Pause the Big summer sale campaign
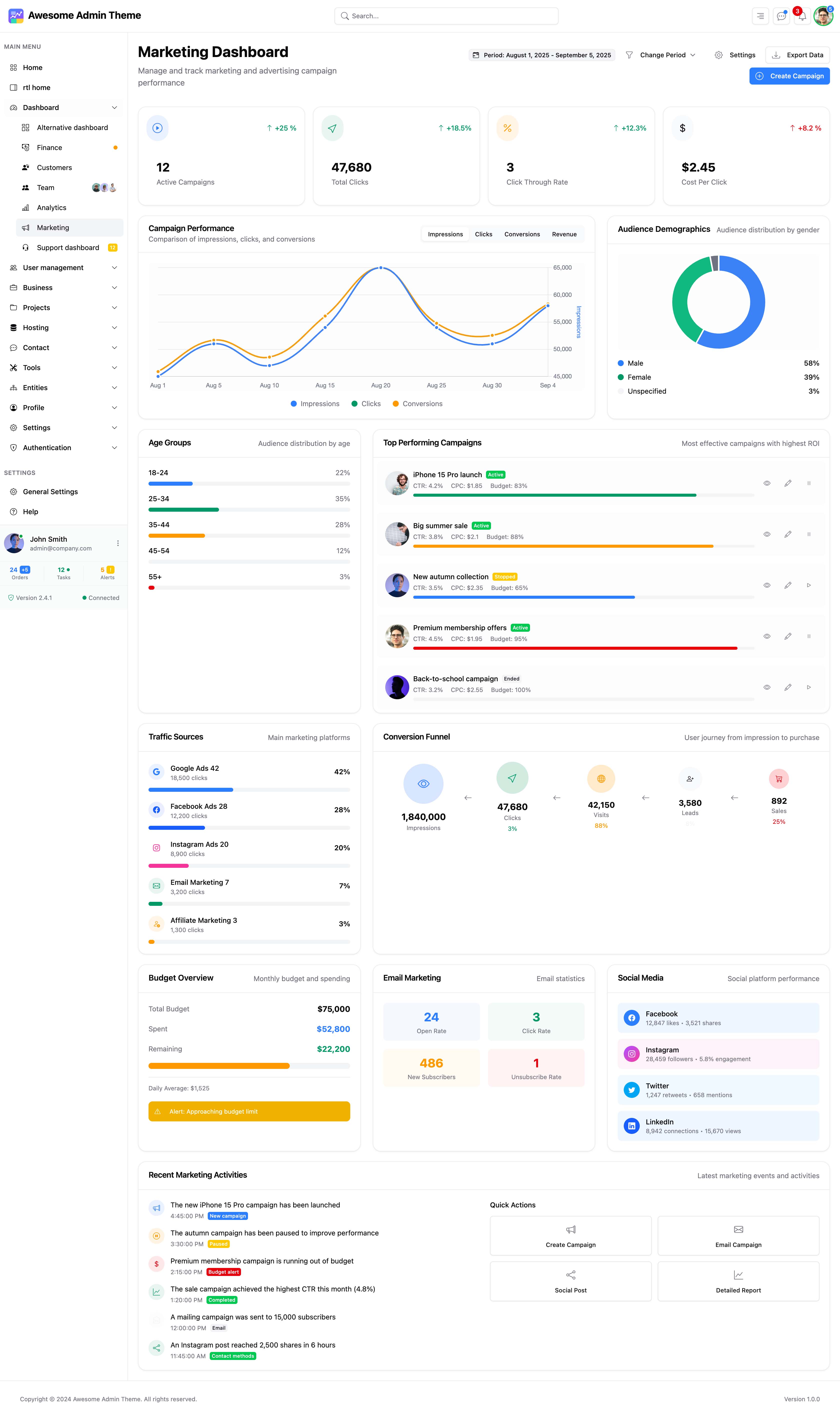The width and height of the screenshot is (840, 1417). pyautogui.click(x=808, y=534)
